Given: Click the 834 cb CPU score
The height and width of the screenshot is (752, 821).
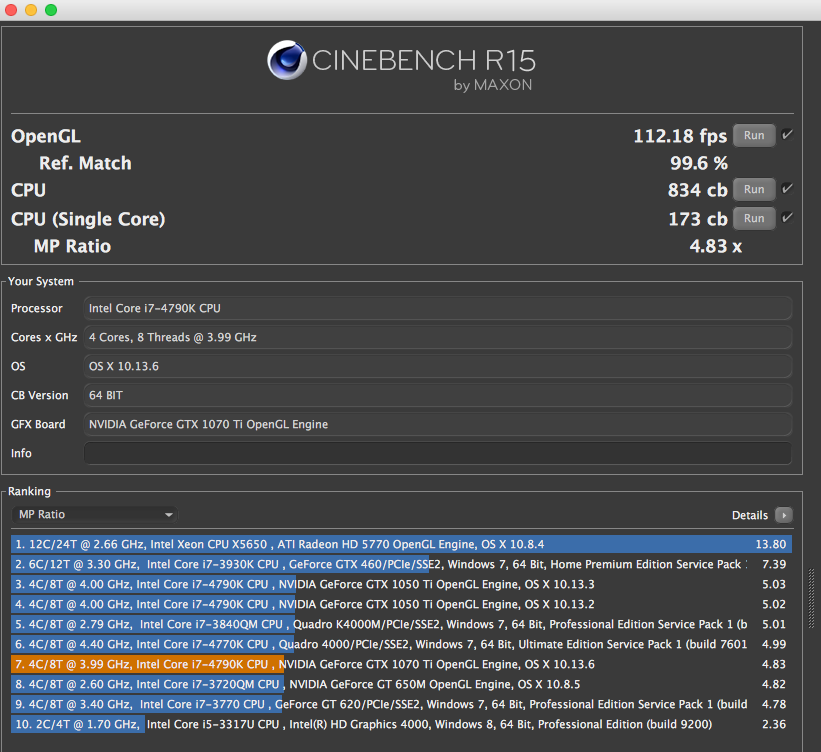Looking at the screenshot, I should (x=697, y=190).
